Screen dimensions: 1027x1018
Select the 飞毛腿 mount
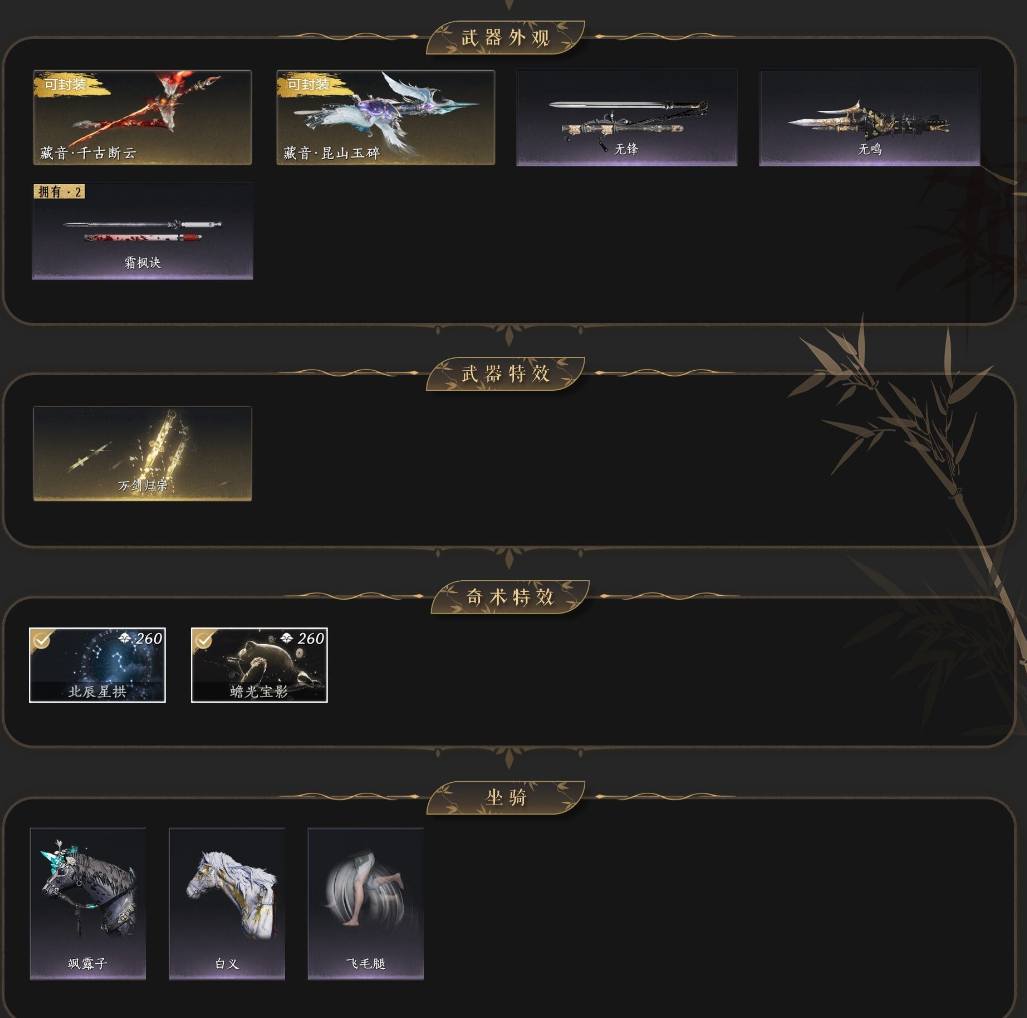pyautogui.click(x=365, y=903)
